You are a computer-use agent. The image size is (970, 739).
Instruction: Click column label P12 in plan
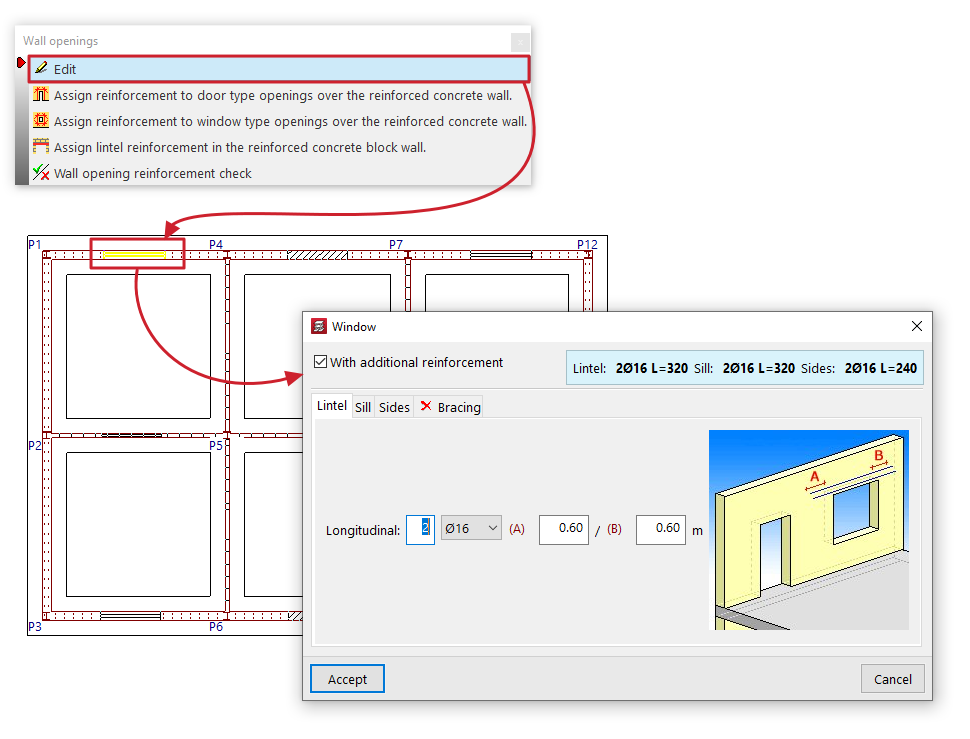click(587, 244)
